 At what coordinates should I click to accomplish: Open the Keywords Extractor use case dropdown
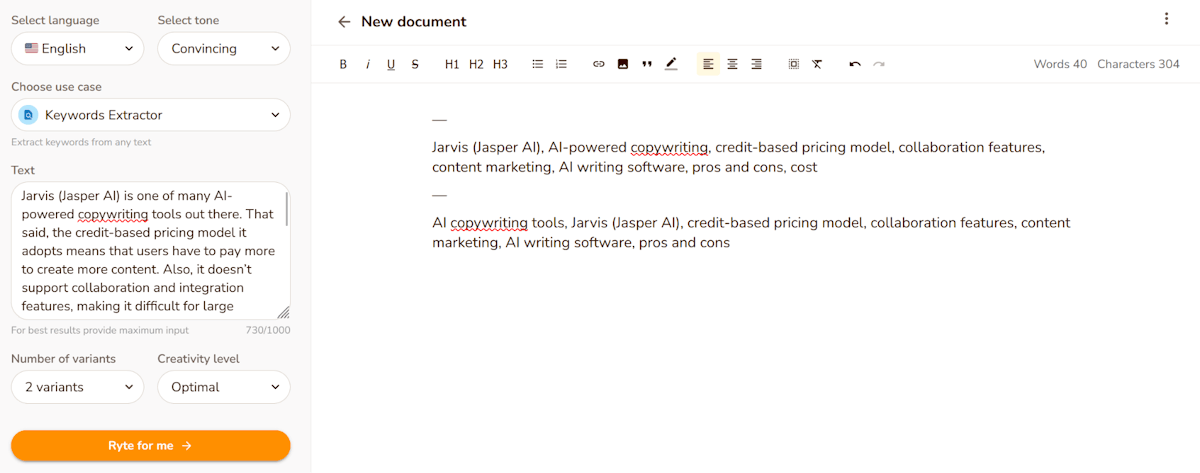pyautogui.click(x=151, y=115)
